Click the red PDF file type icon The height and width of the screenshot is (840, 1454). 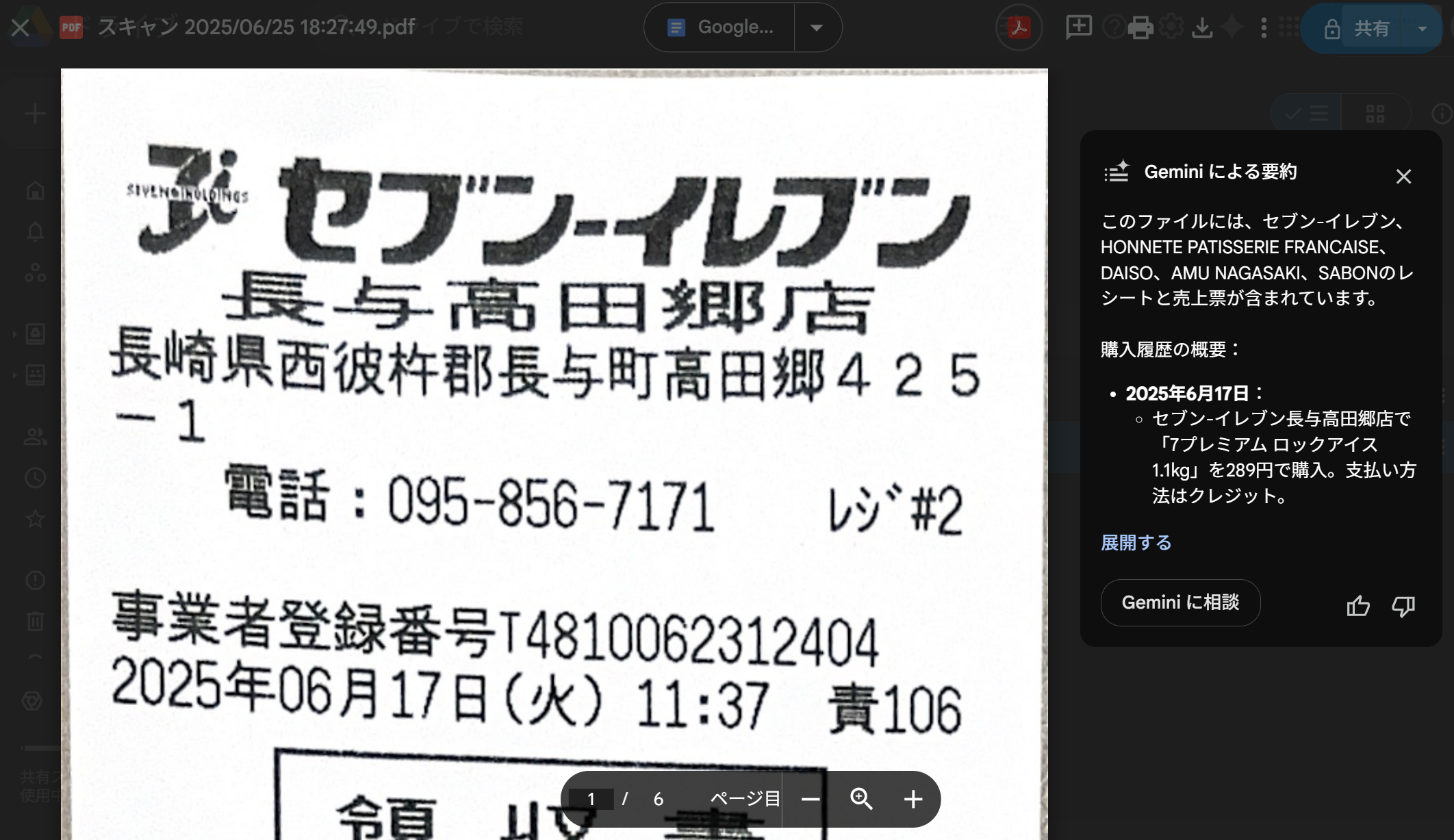(71, 27)
